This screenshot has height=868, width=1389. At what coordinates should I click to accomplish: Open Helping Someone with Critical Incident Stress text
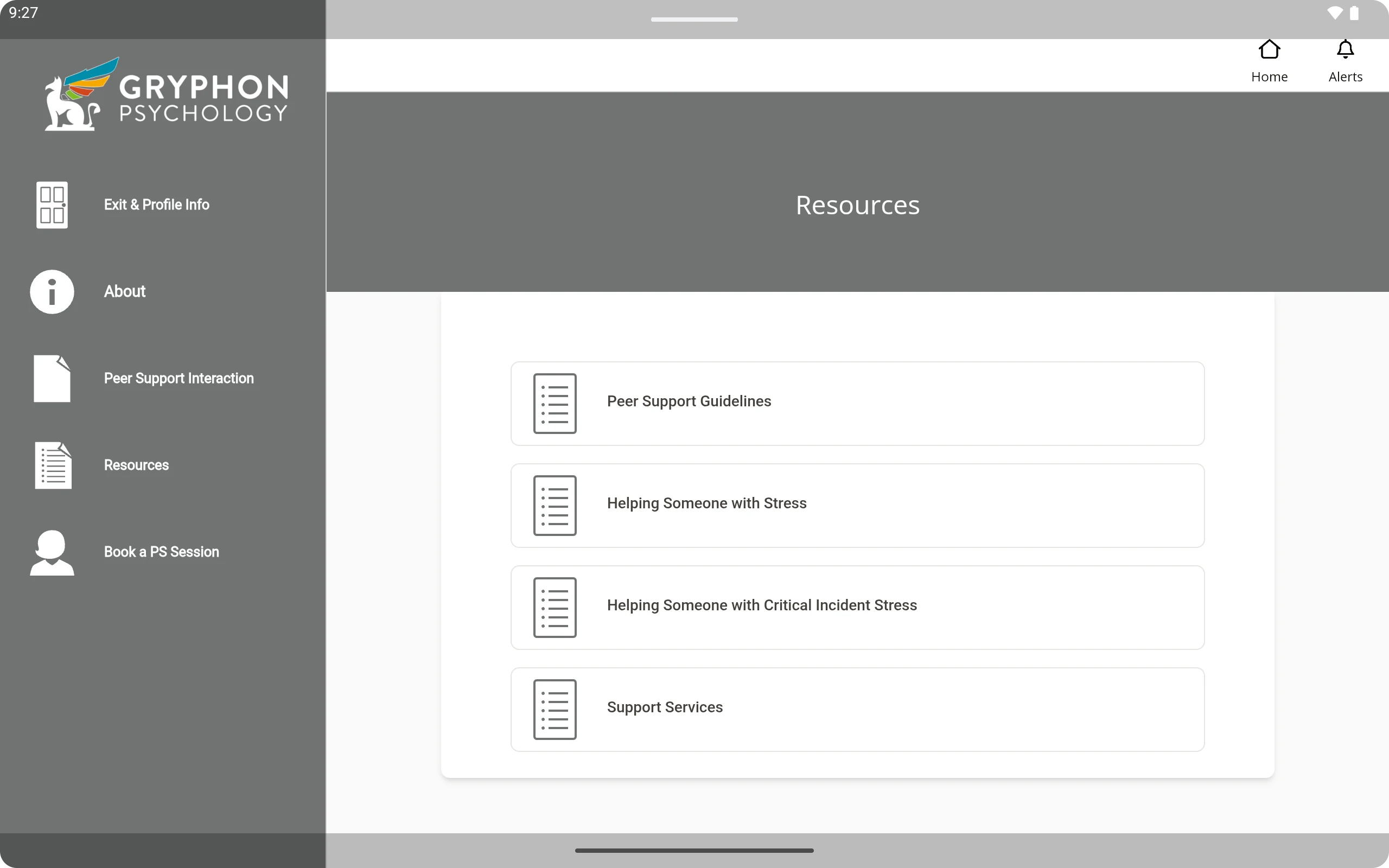762,605
